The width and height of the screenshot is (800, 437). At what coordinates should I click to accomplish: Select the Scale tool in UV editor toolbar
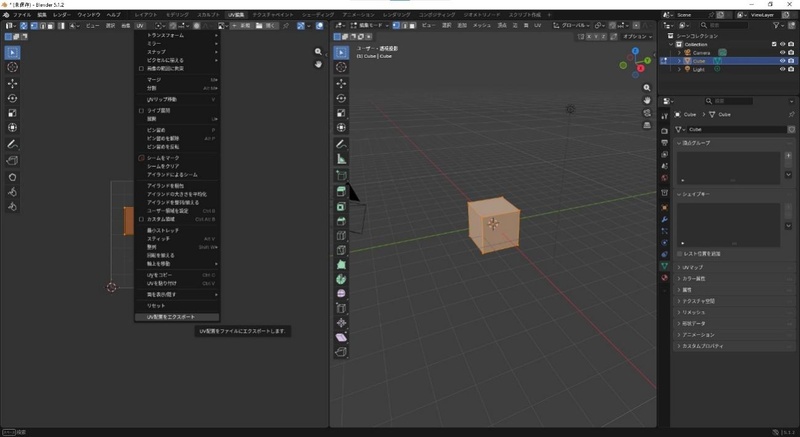tap(12, 113)
